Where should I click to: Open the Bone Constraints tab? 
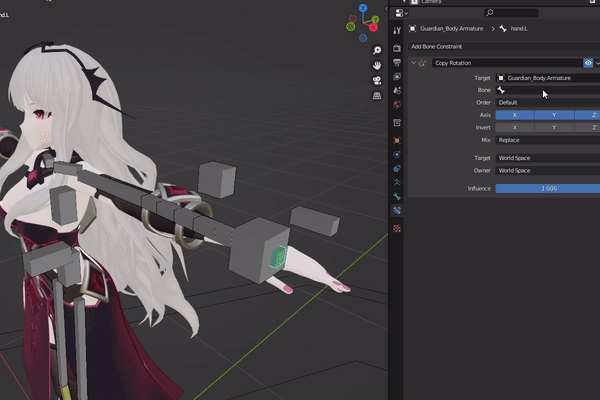click(397, 211)
